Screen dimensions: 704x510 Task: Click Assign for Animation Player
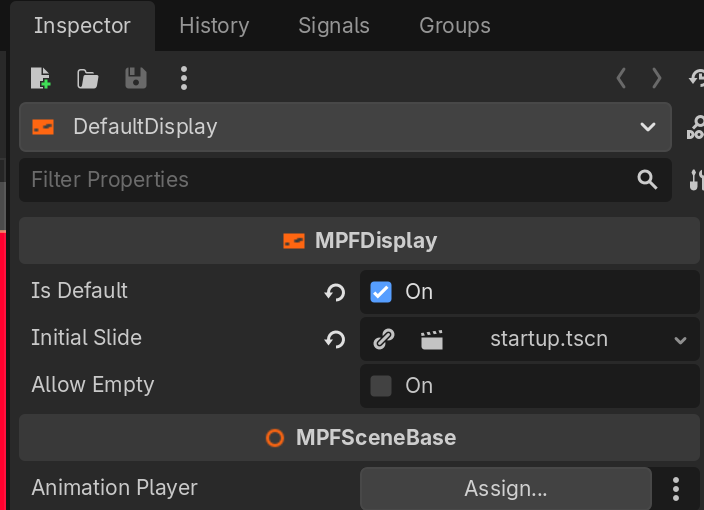click(x=505, y=488)
